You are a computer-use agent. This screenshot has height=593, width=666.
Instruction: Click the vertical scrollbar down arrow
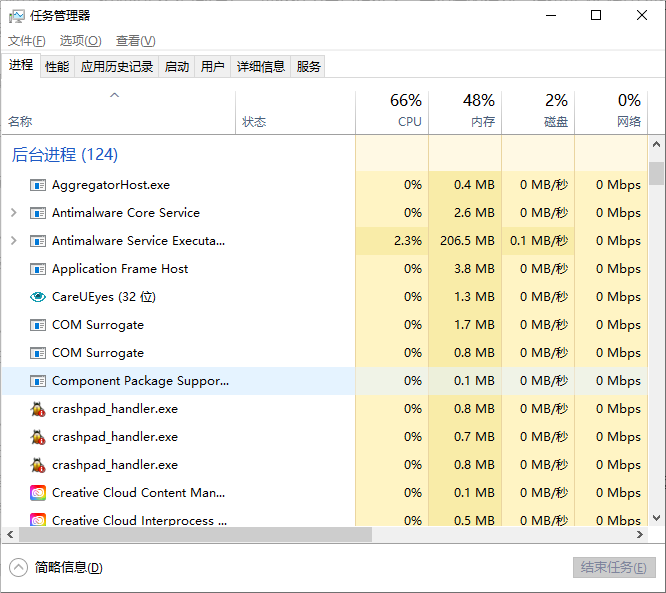tap(656, 518)
